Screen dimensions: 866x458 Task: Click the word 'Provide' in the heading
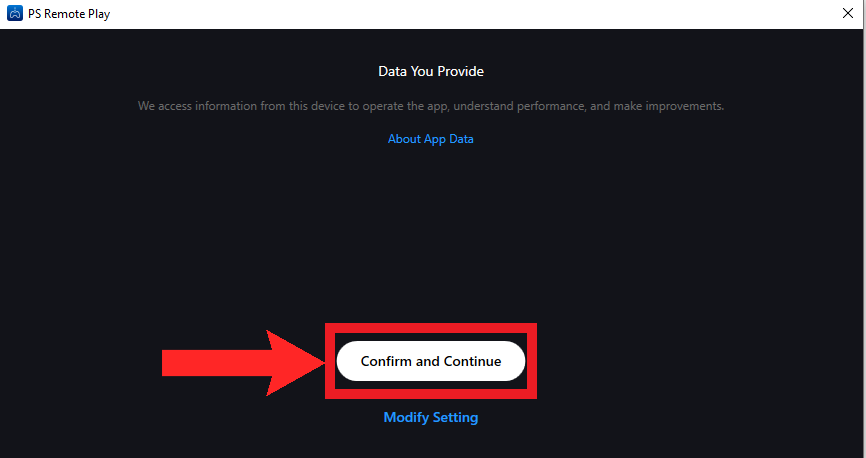point(458,72)
